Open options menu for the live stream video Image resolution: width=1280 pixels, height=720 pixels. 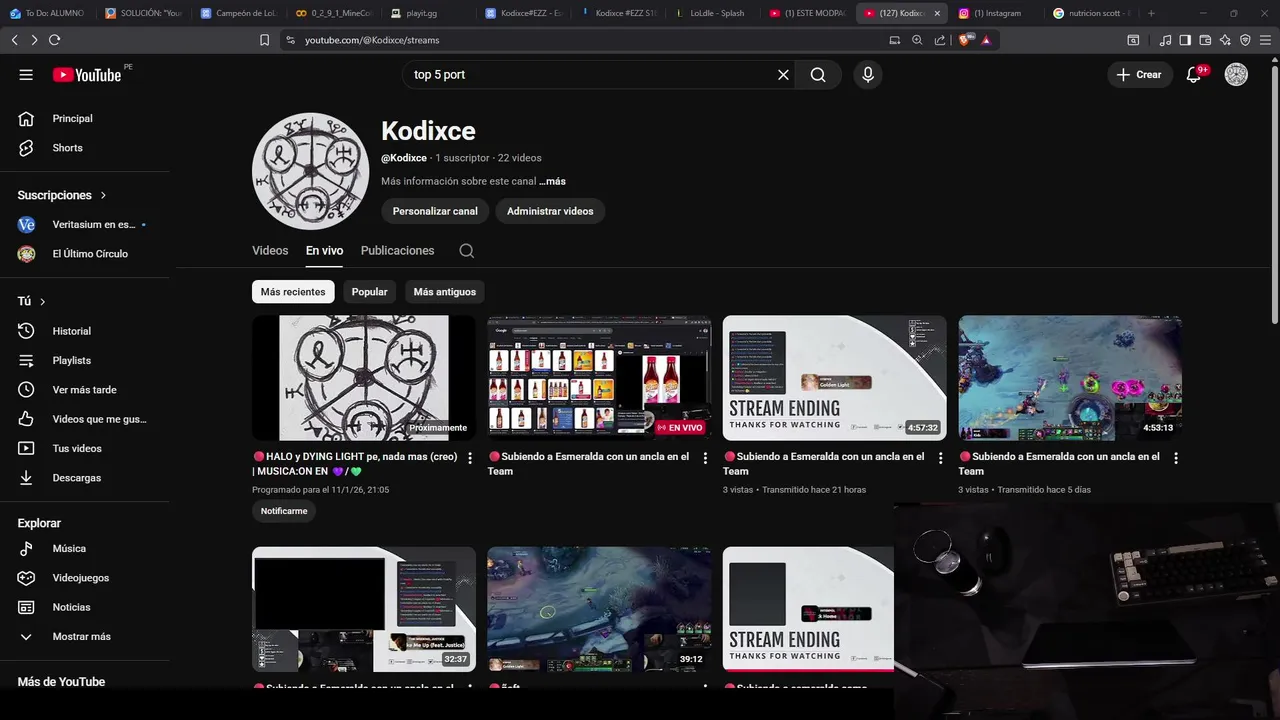[705, 458]
